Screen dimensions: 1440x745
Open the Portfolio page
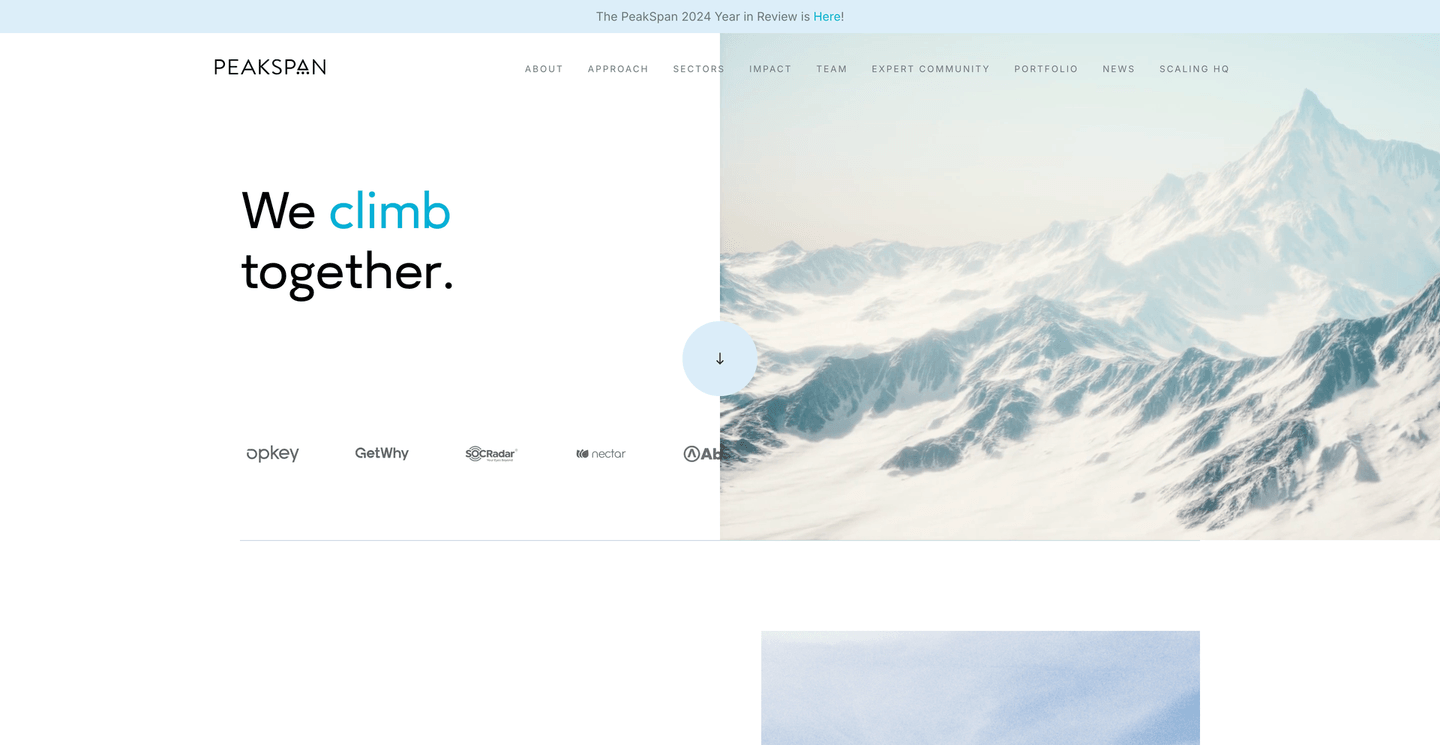coord(1046,69)
